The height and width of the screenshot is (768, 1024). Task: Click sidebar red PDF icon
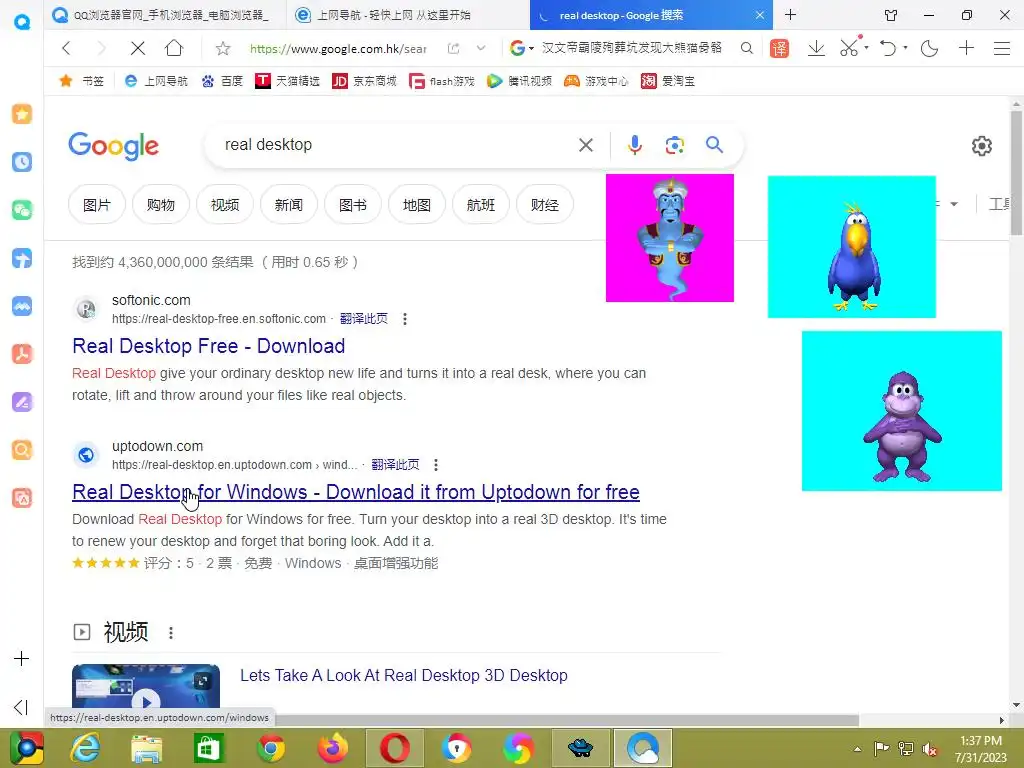point(22,354)
